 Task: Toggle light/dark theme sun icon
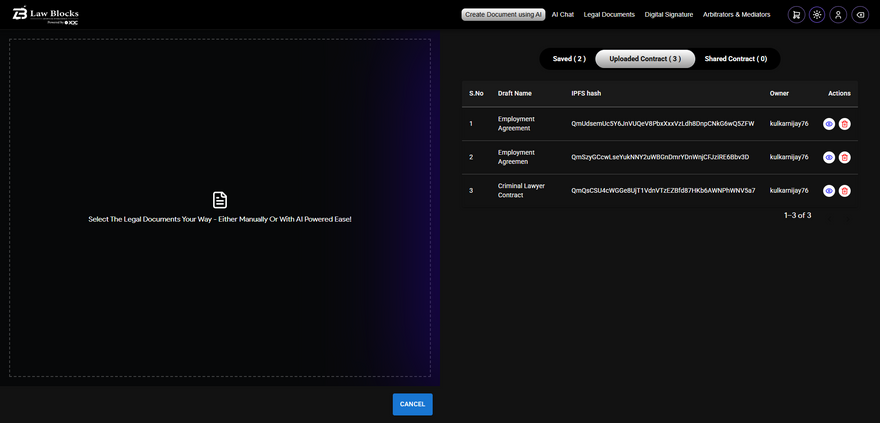817,15
